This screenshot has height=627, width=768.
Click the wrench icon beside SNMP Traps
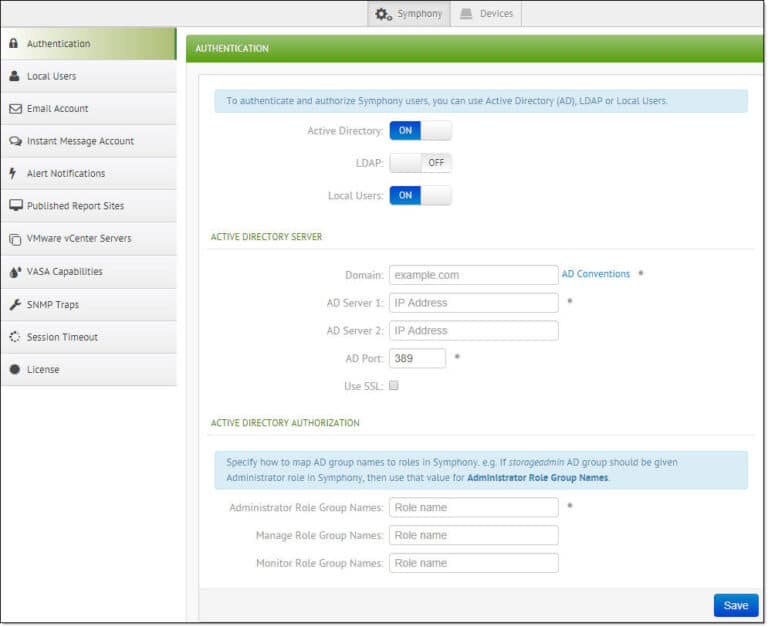click(x=15, y=305)
